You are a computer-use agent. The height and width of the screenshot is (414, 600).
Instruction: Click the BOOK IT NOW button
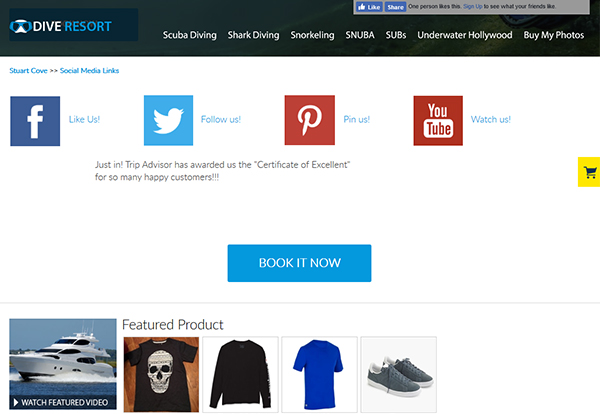[299, 263]
